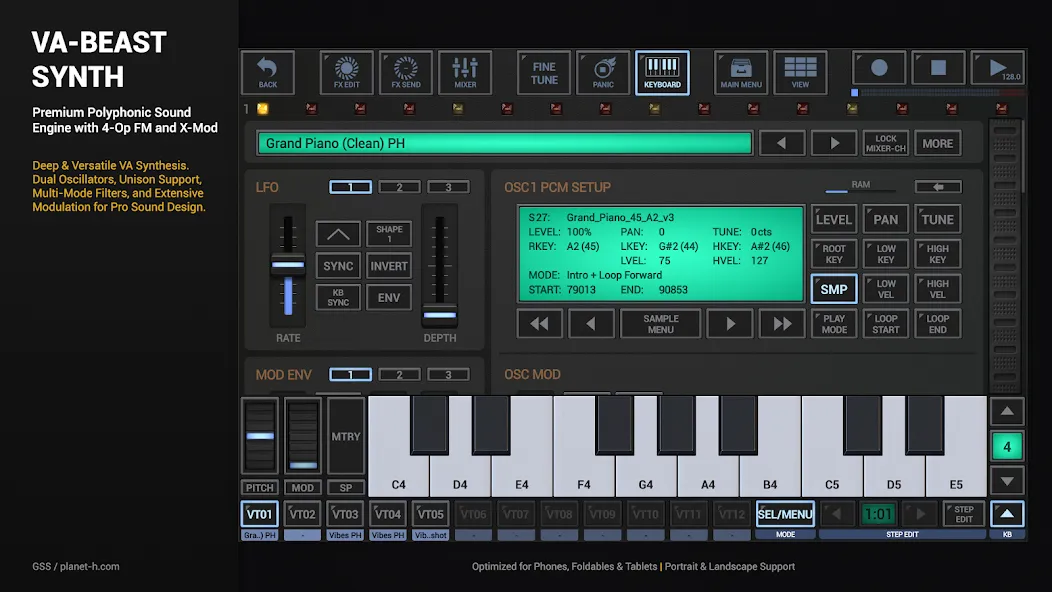
Task: Shift keyboard octave down arrow
Action: [1007, 481]
